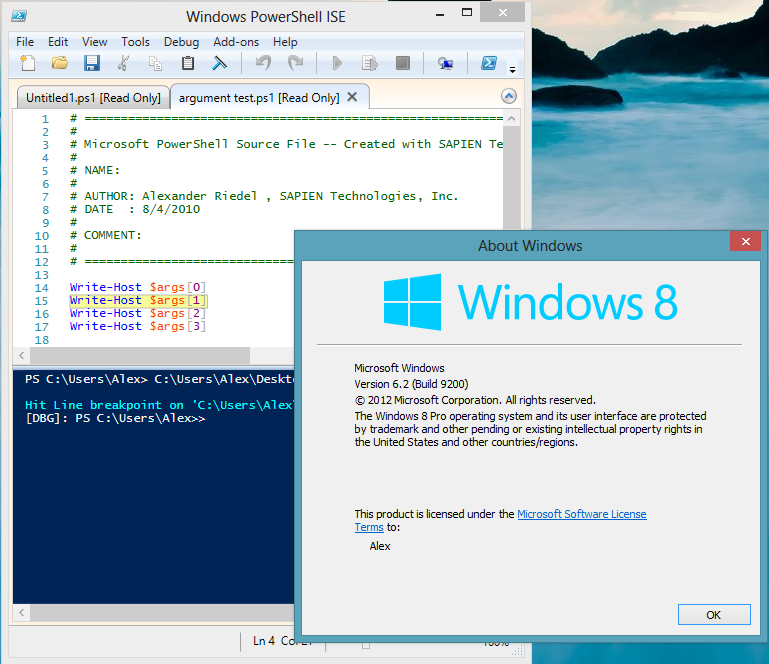Click the script pane horizontal scrollbar left arrow
This screenshot has width=769, height=664.
(x=22, y=355)
